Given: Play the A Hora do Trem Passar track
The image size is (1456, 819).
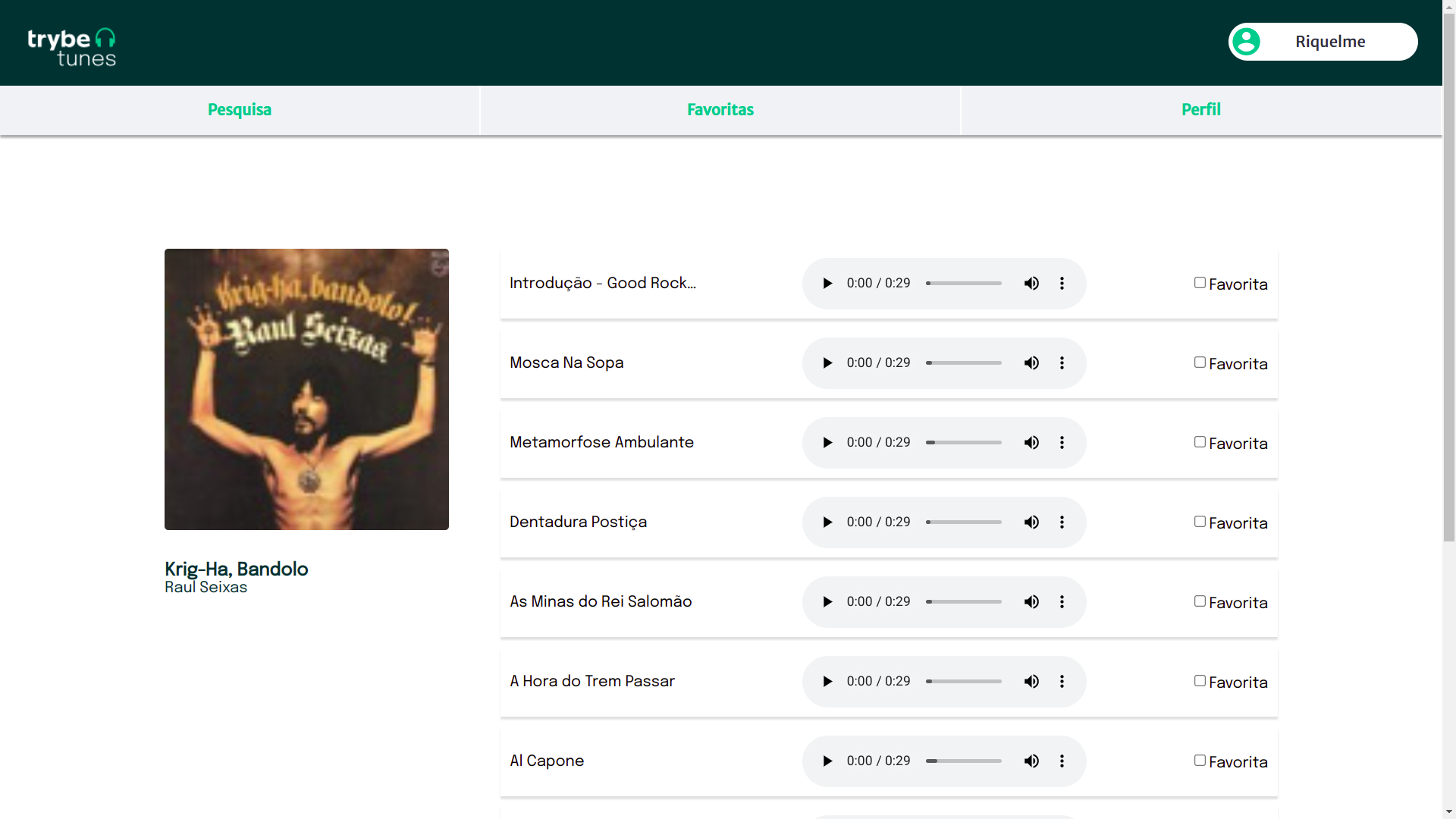Looking at the screenshot, I should (x=827, y=682).
